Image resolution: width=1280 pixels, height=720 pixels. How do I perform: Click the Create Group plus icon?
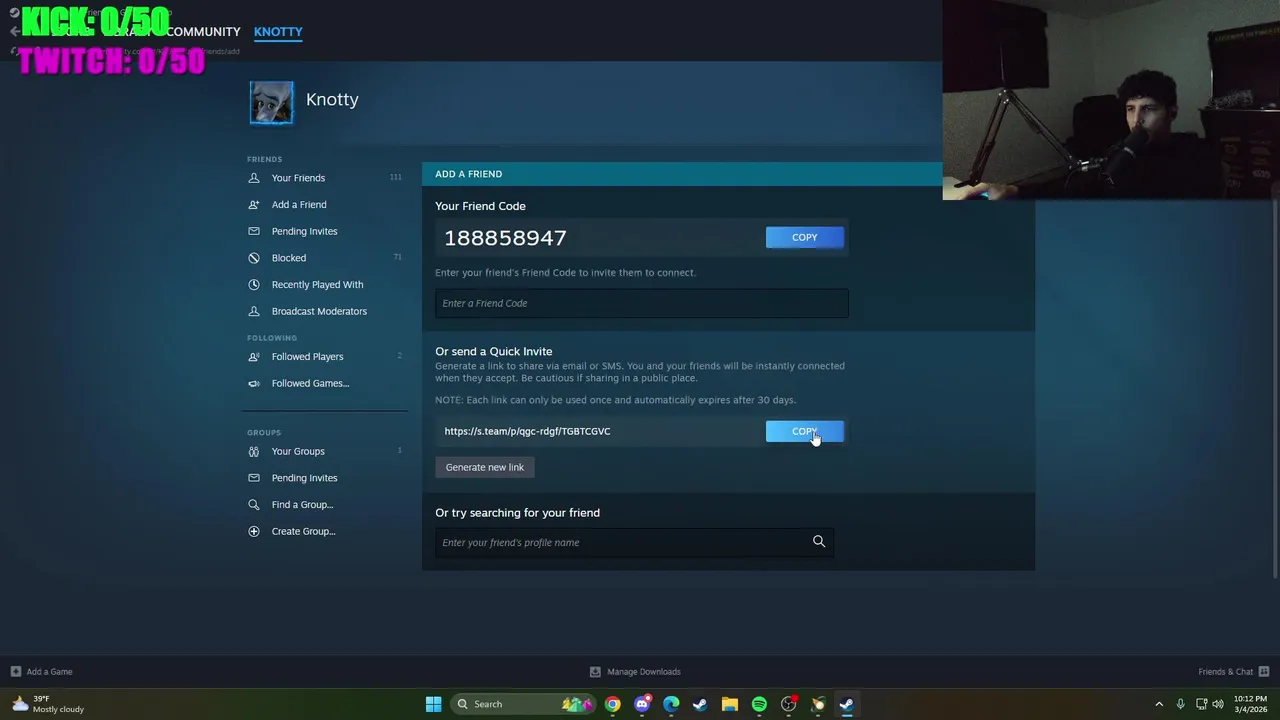click(254, 531)
